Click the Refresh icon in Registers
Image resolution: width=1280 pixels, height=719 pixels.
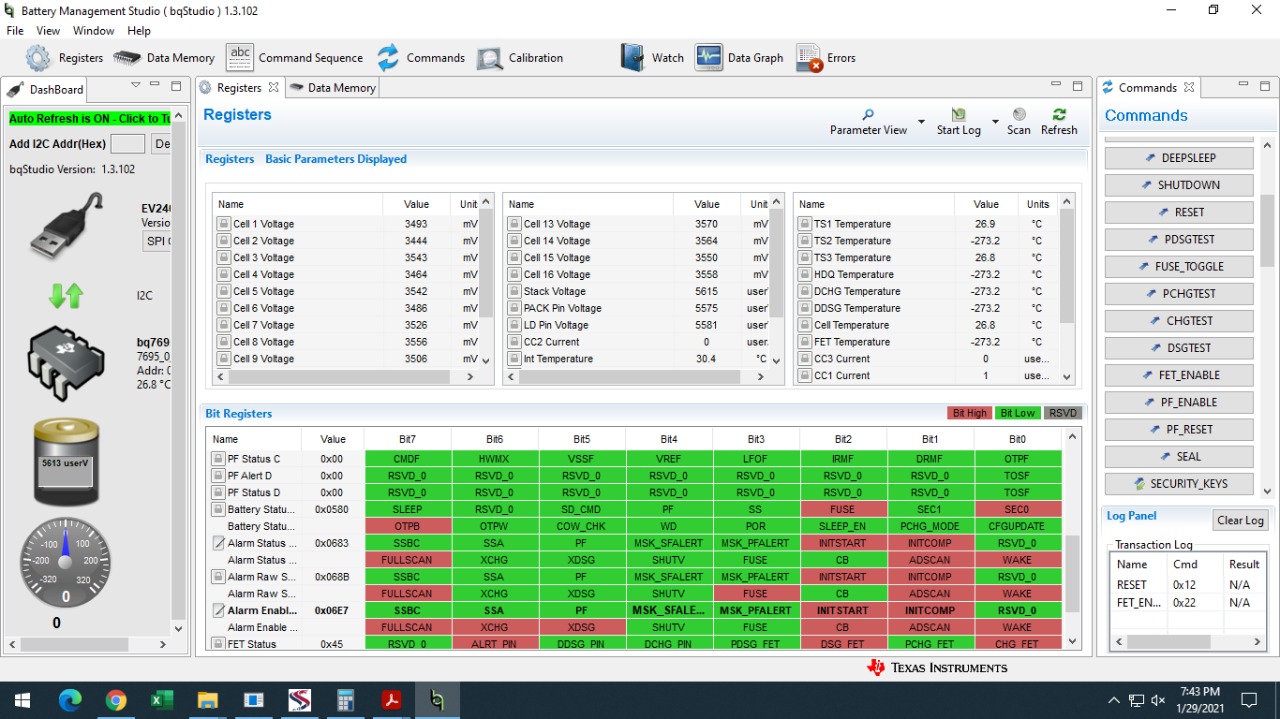click(1059, 115)
